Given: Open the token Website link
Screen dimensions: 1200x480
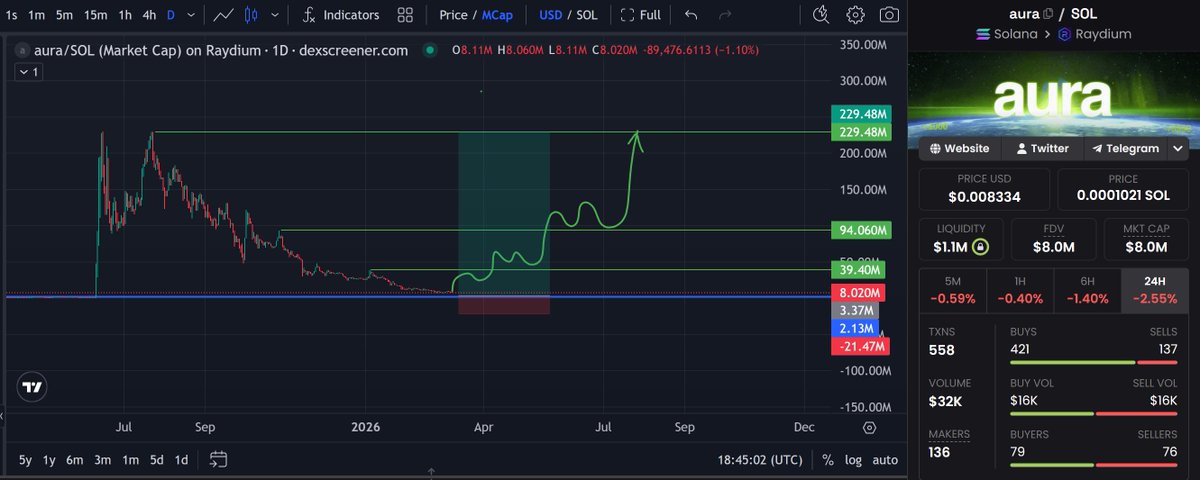Looking at the screenshot, I should (x=959, y=148).
